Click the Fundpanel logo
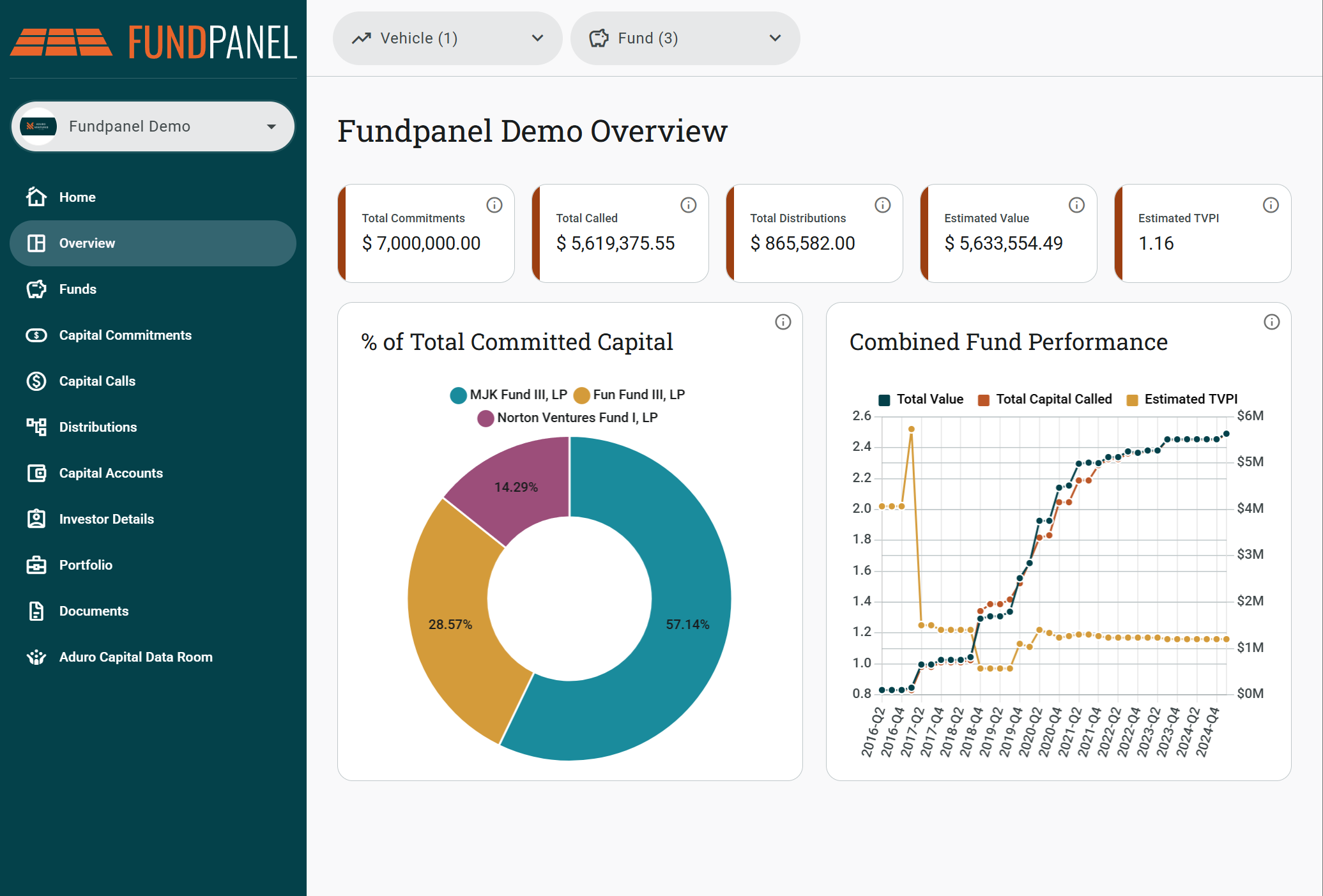Viewport: 1323px width, 896px height. click(x=153, y=42)
